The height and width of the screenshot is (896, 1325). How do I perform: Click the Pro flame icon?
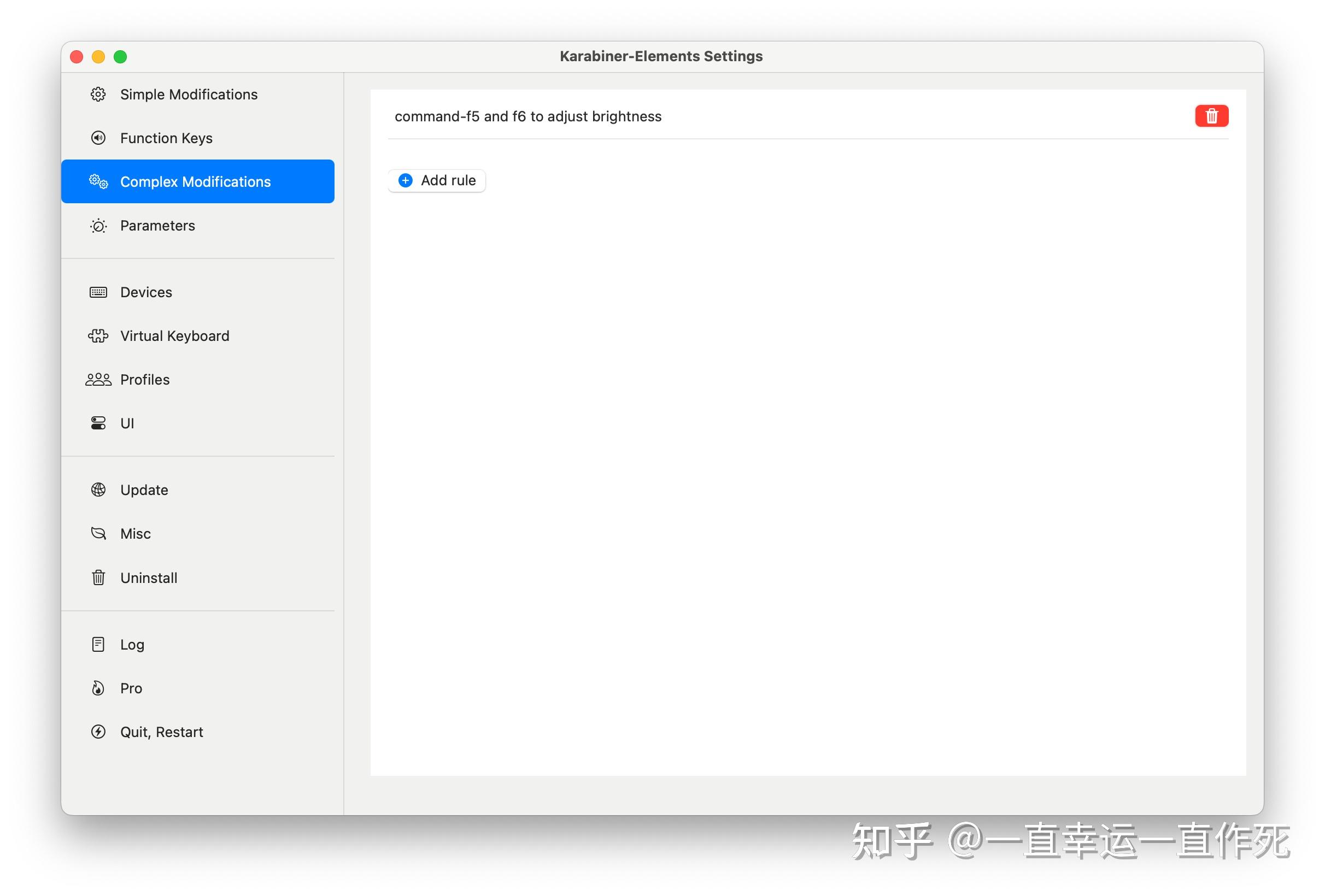coord(98,688)
